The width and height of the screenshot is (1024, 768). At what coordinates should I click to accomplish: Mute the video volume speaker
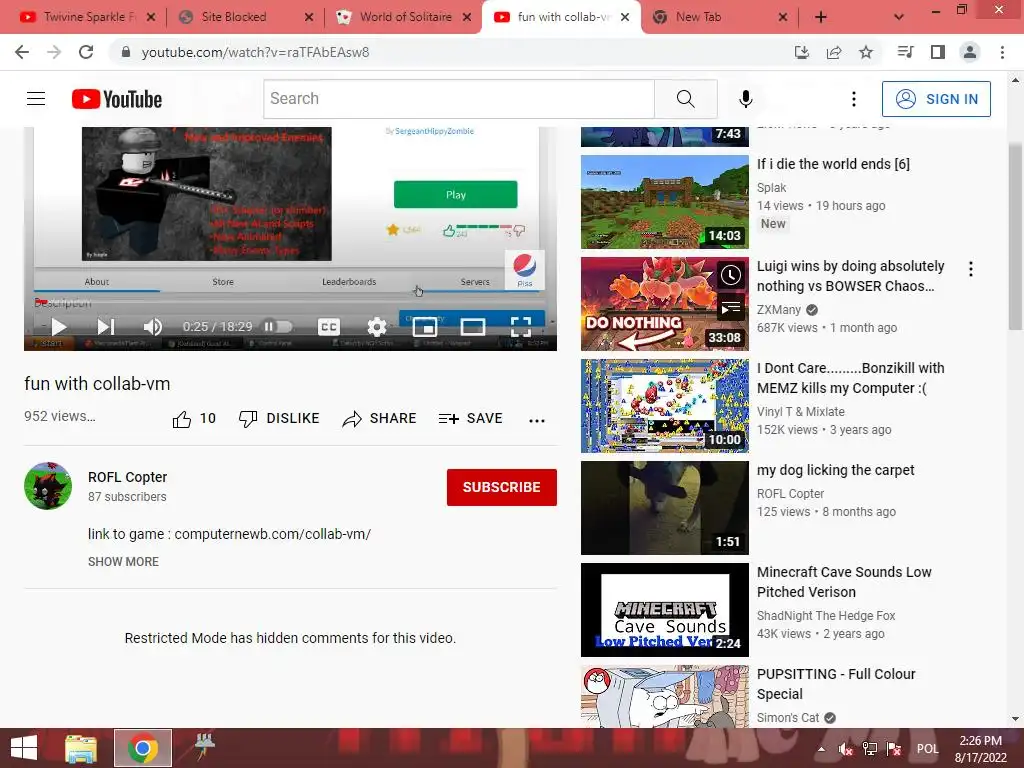[x=153, y=327]
